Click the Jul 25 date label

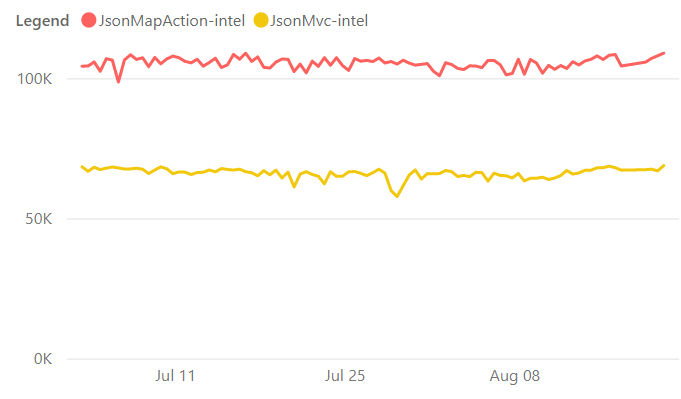345,376
